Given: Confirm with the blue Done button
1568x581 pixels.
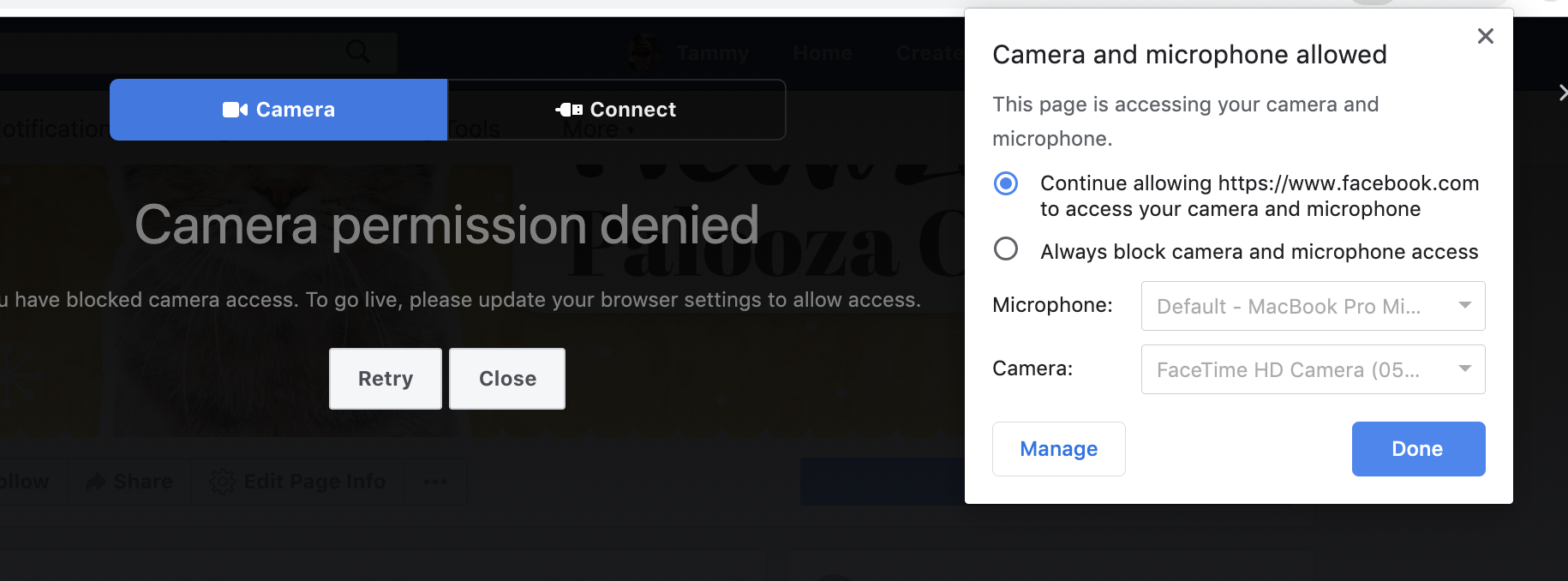Looking at the screenshot, I should click(x=1418, y=449).
